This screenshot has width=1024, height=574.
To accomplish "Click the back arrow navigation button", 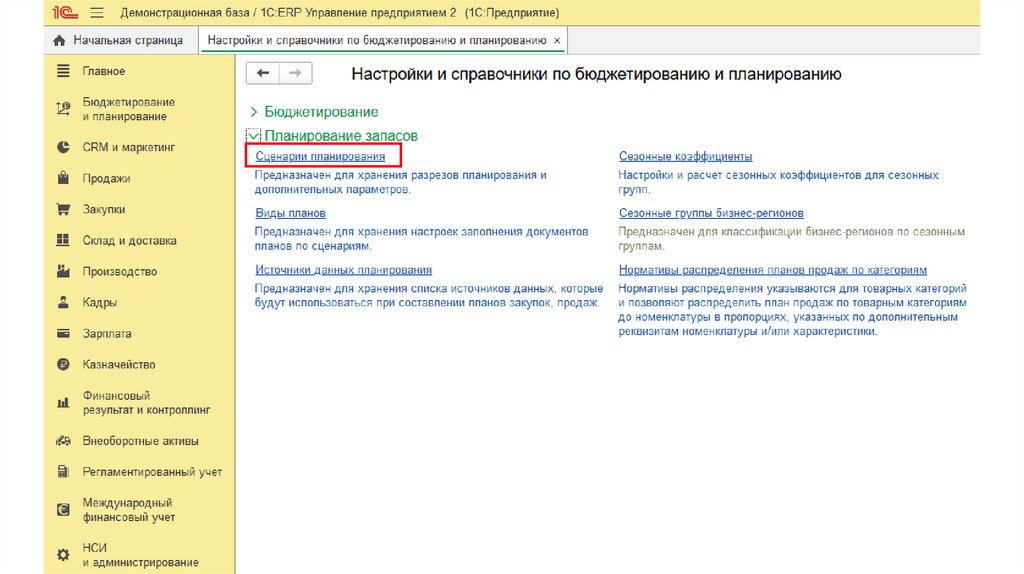I will tap(263, 73).
